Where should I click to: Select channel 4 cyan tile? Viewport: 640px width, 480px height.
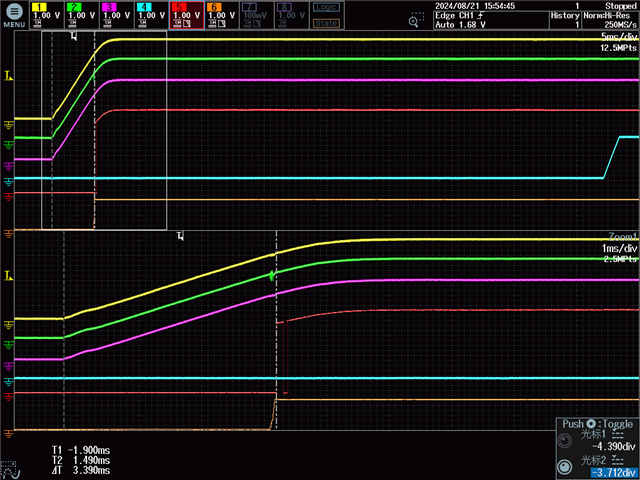[151, 15]
